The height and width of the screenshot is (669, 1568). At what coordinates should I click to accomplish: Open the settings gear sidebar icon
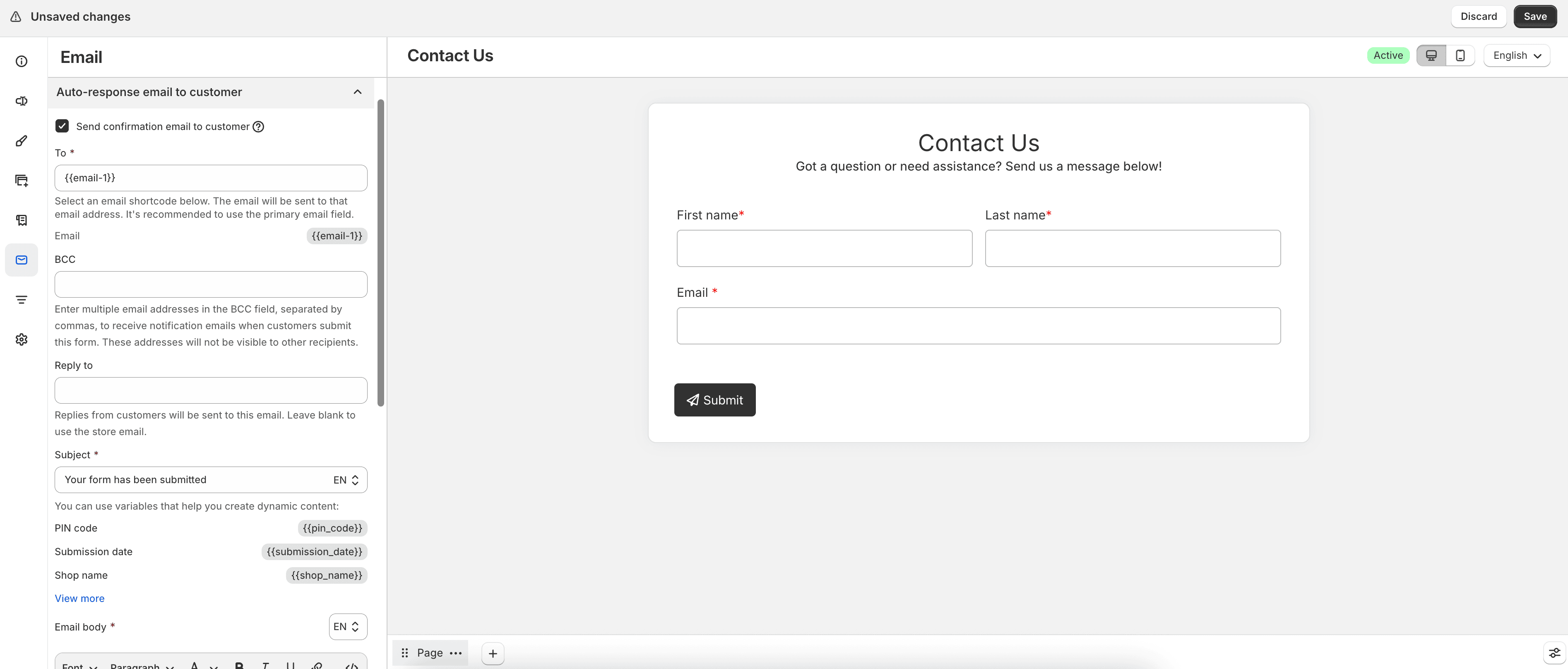tap(21, 339)
